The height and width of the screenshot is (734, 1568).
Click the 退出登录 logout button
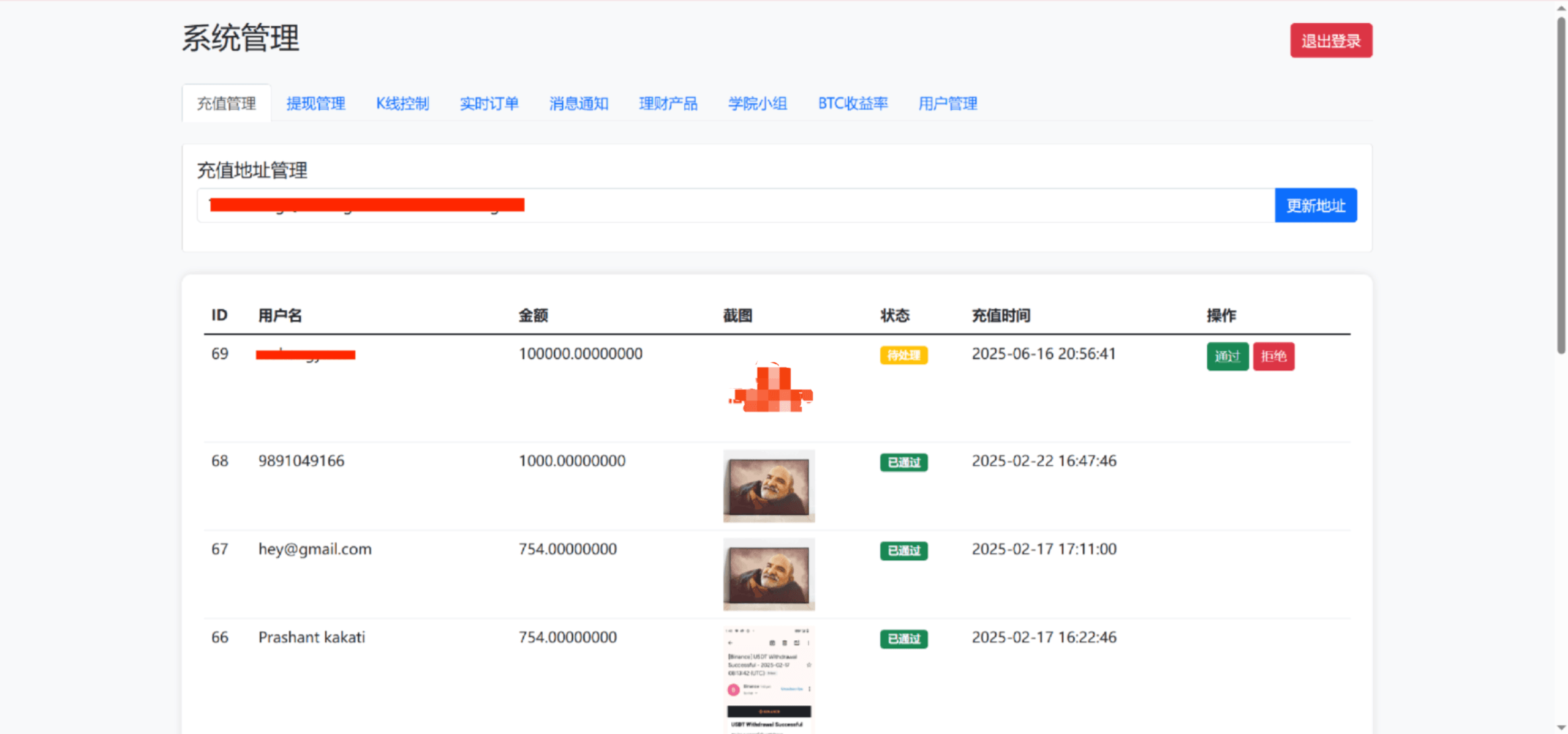click(x=1330, y=40)
